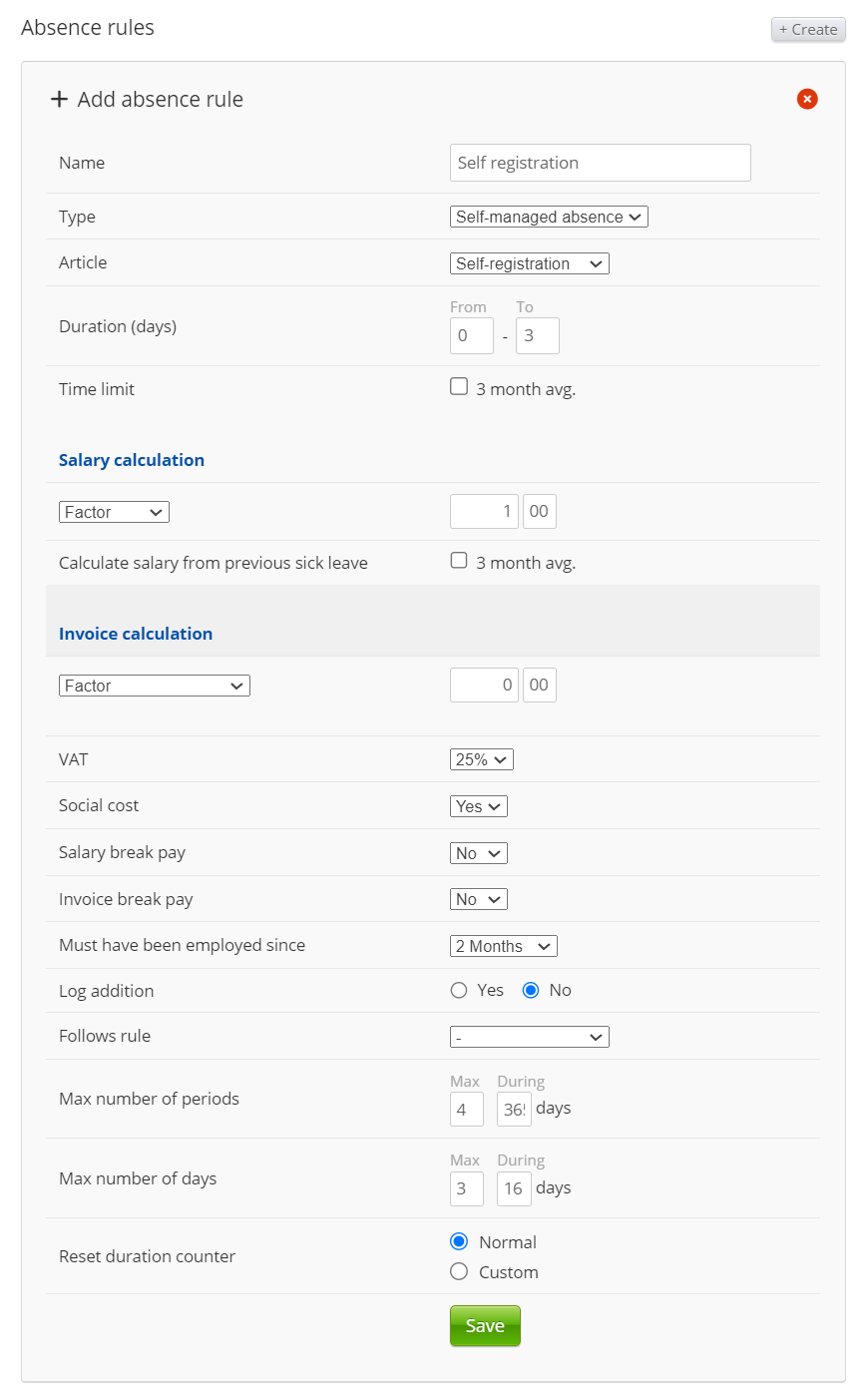Expand the Article dropdown

click(529, 263)
